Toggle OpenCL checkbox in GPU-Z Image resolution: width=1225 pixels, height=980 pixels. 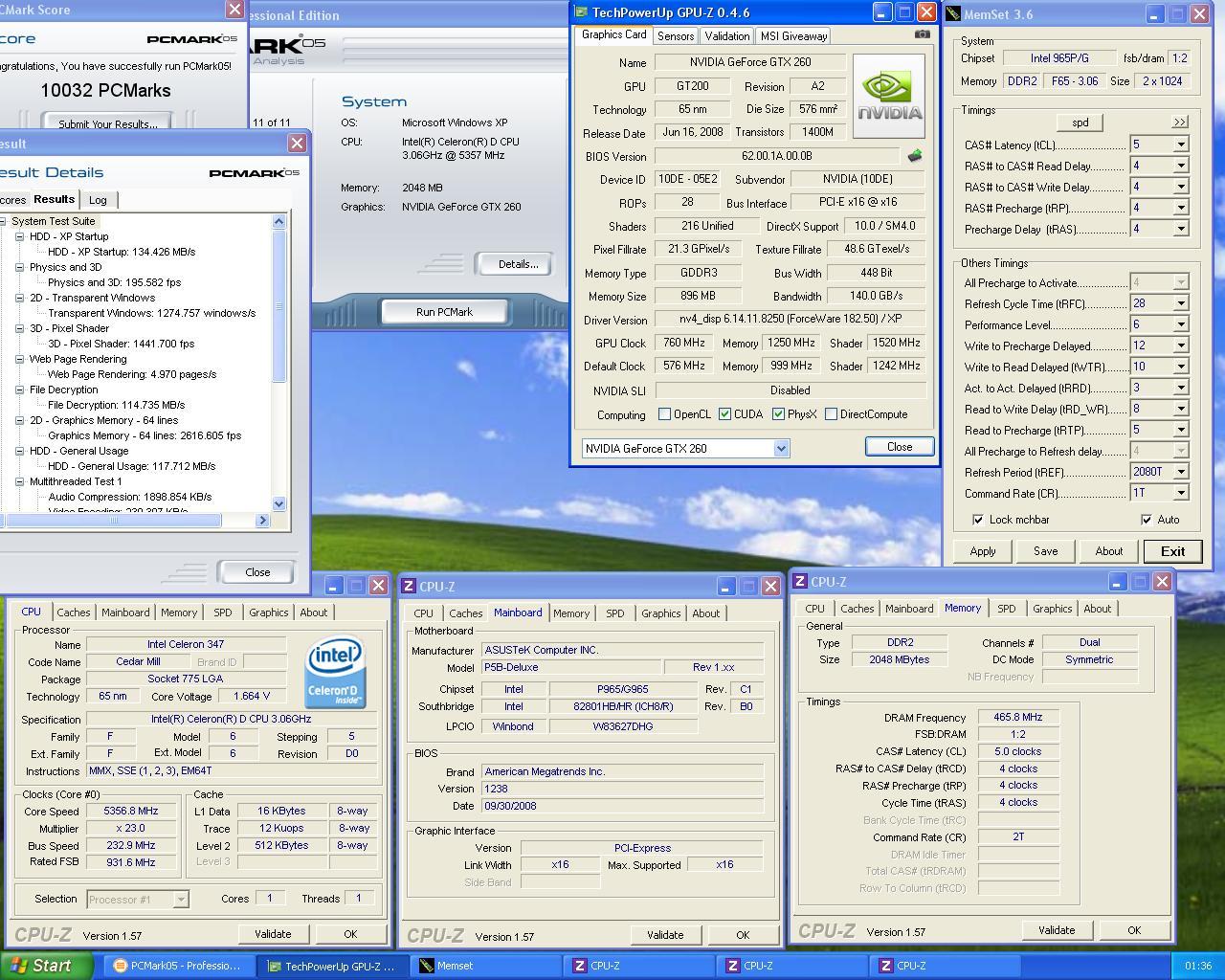coord(664,414)
